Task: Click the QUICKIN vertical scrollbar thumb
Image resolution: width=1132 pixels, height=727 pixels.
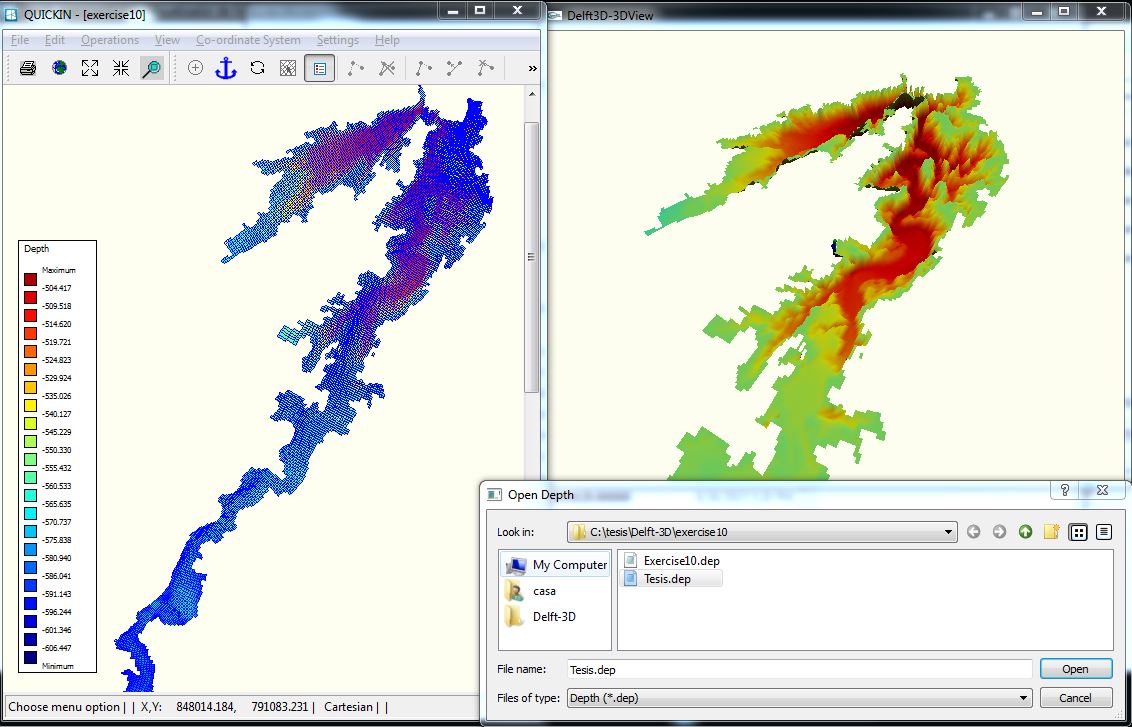Action: (532, 257)
